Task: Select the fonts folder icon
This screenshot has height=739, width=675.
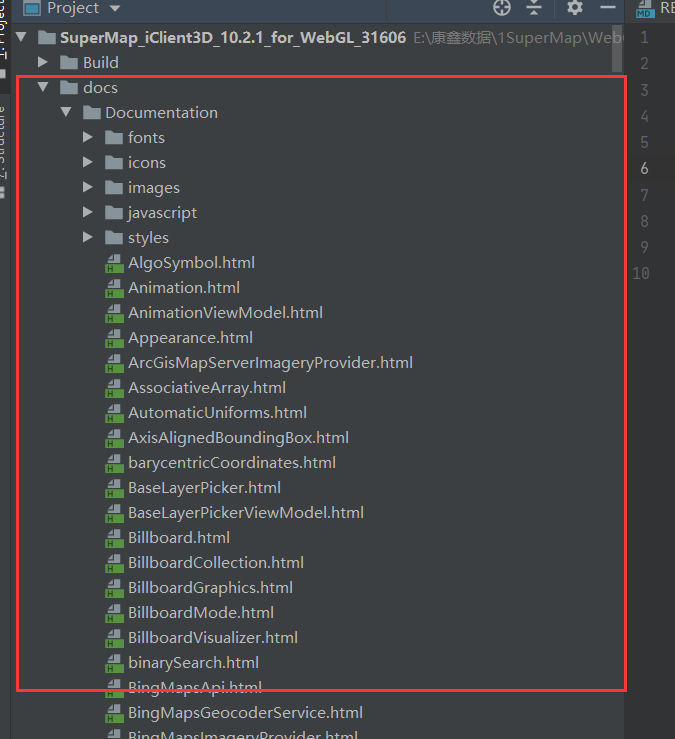Action: coord(114,137)
